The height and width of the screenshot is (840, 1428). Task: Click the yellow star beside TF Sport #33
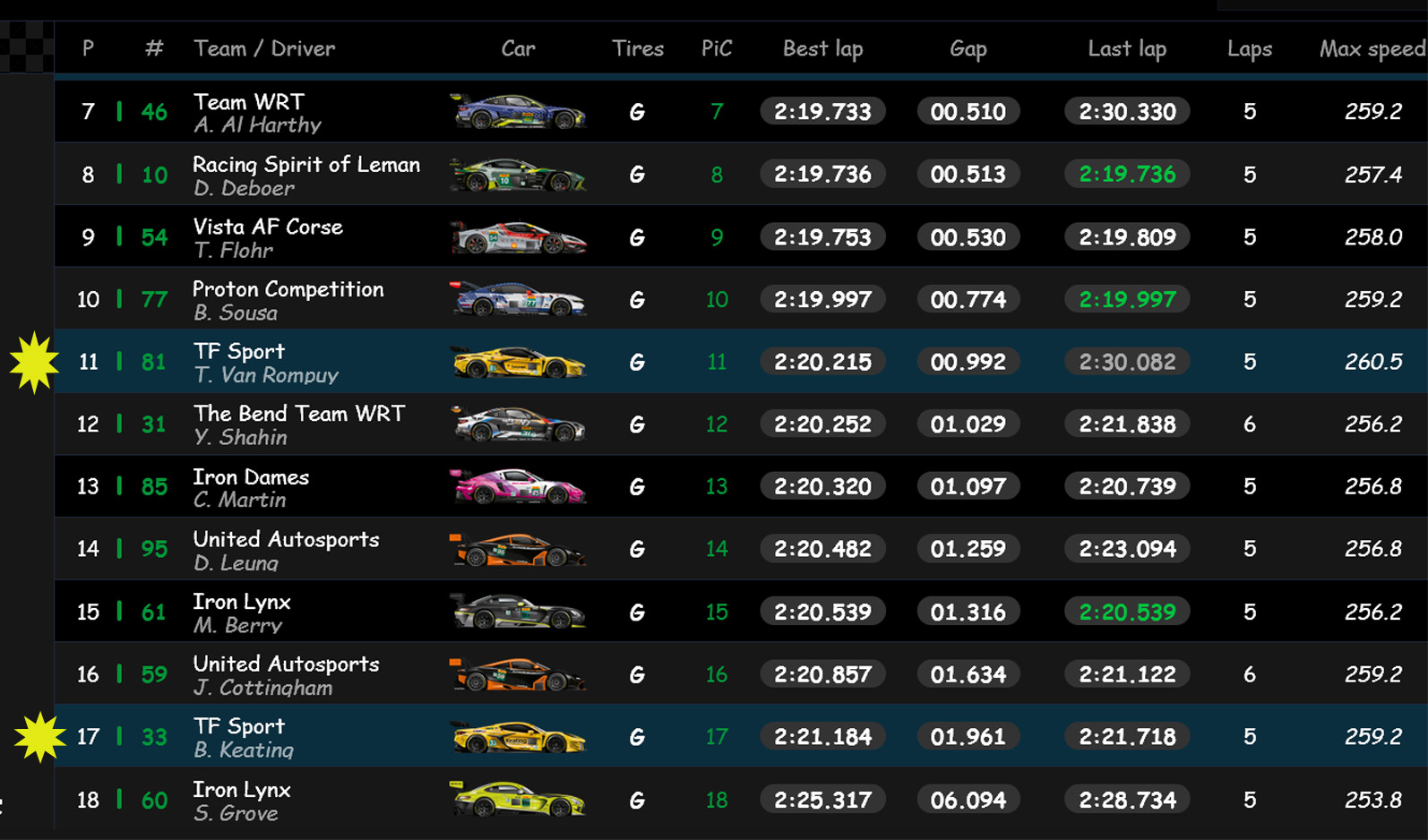point(39,737)
